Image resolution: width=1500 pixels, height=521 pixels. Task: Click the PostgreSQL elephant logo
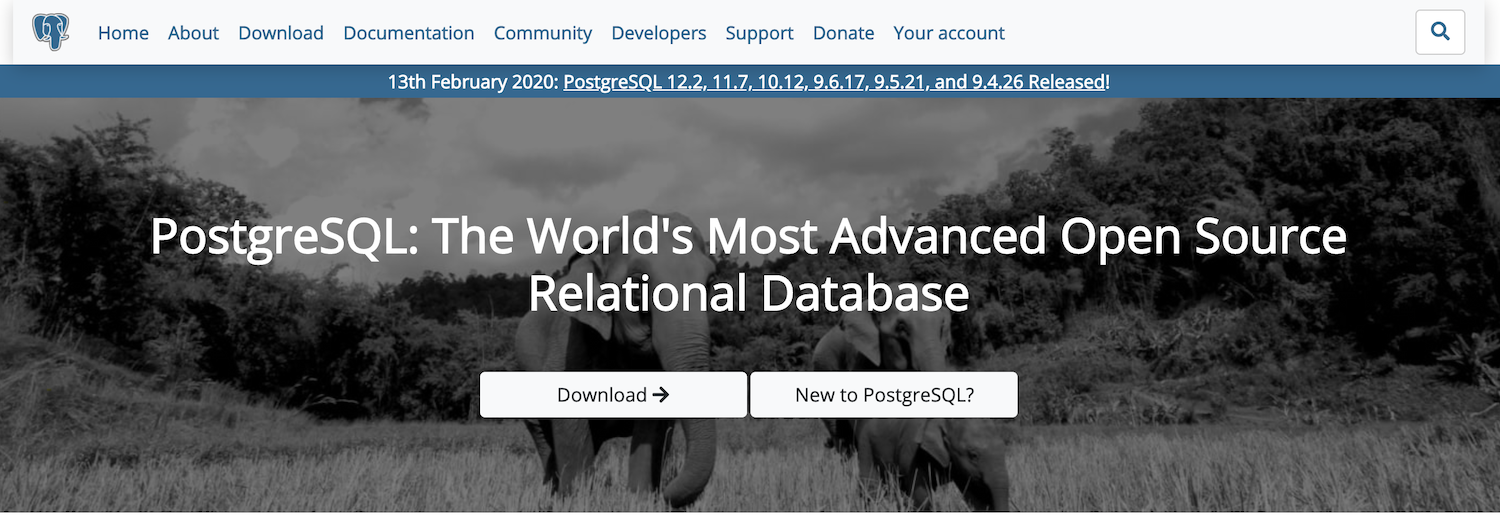50,32
